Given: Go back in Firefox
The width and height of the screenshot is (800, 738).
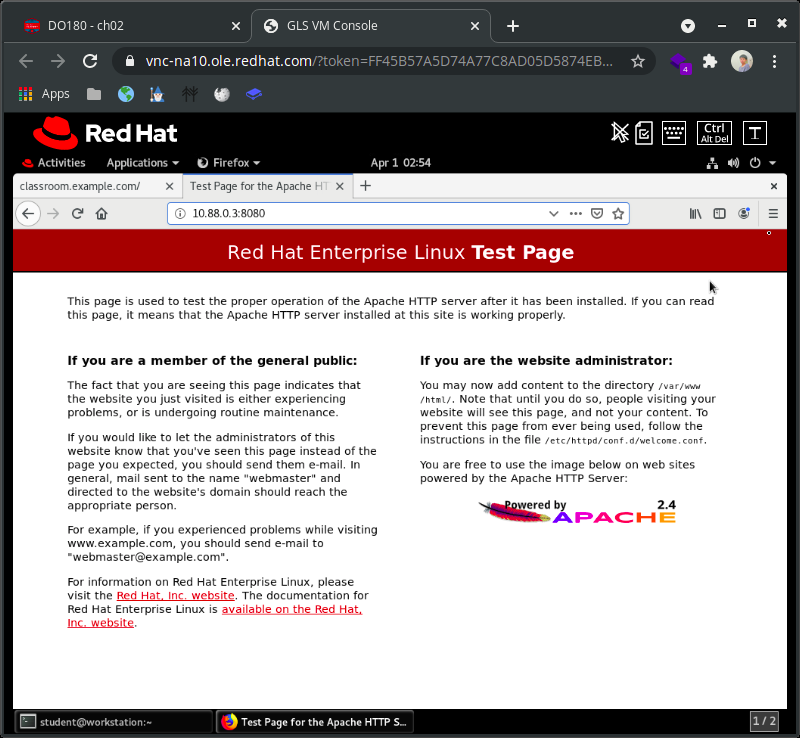Looking at the screenshot, I should (x=28, y=213).
